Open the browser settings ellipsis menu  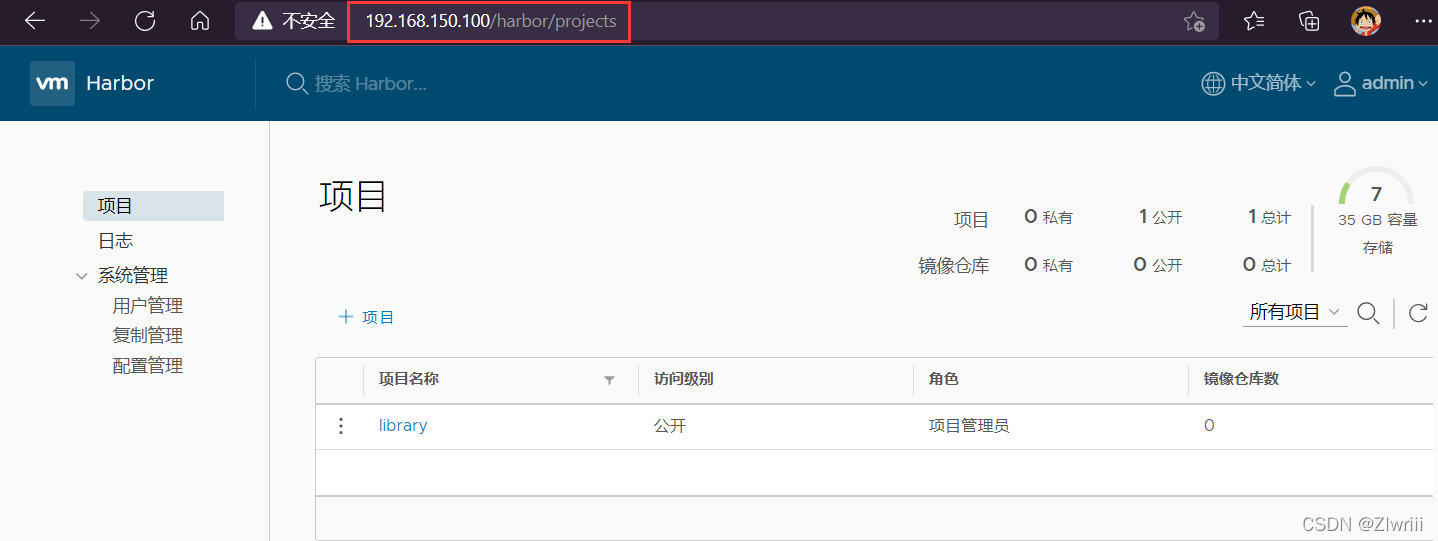[x=1424, y=21]
